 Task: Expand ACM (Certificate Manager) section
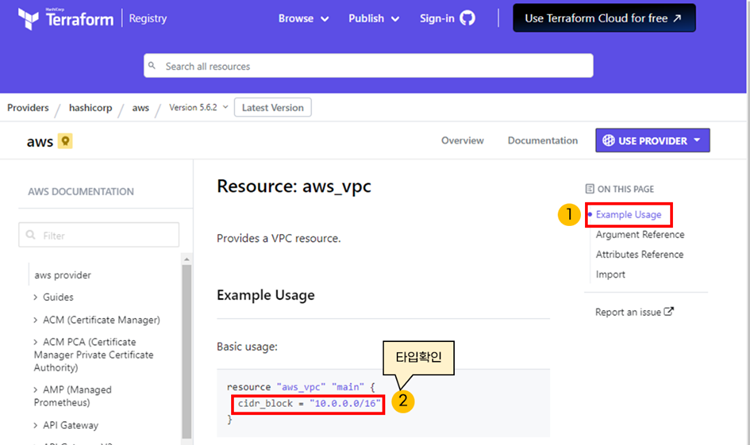pyautogui.click(x=35, y=320)
